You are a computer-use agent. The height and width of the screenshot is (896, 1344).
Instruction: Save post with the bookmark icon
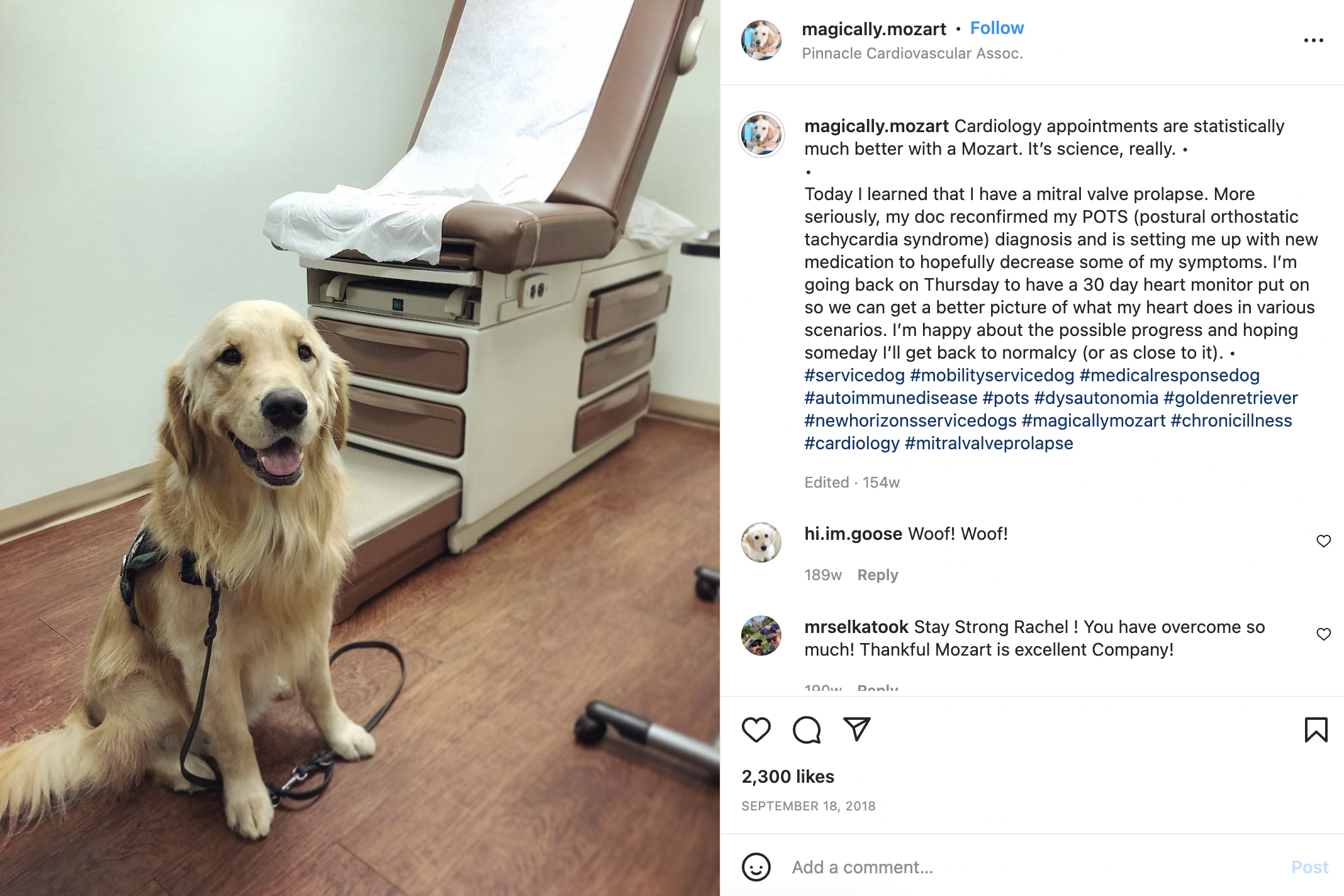1316,730
